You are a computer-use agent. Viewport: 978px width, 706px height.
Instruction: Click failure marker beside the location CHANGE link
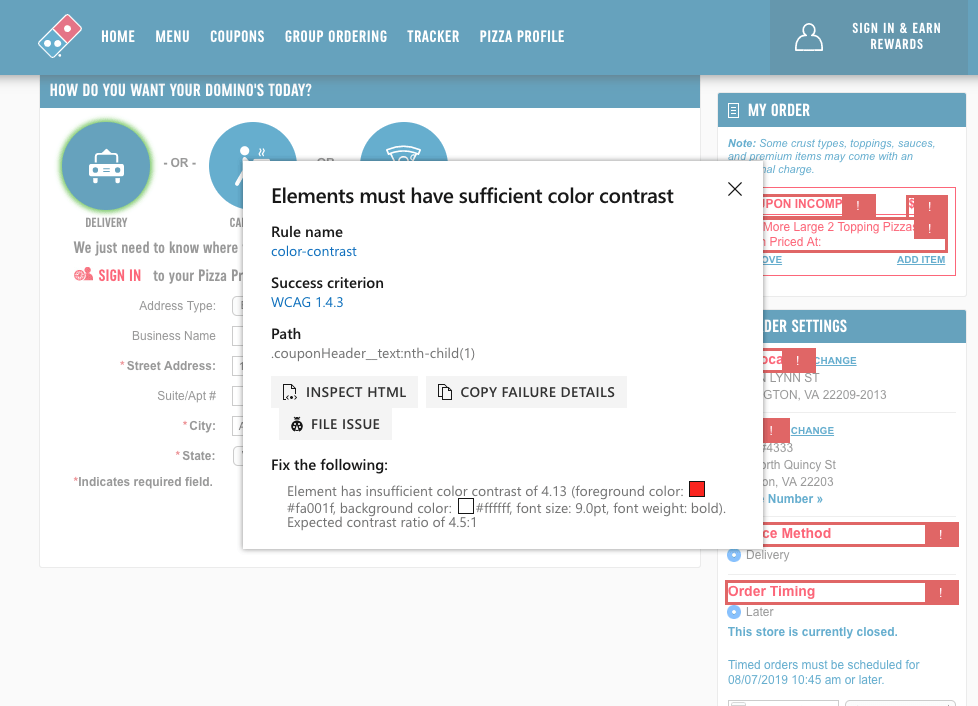(798, 360)
